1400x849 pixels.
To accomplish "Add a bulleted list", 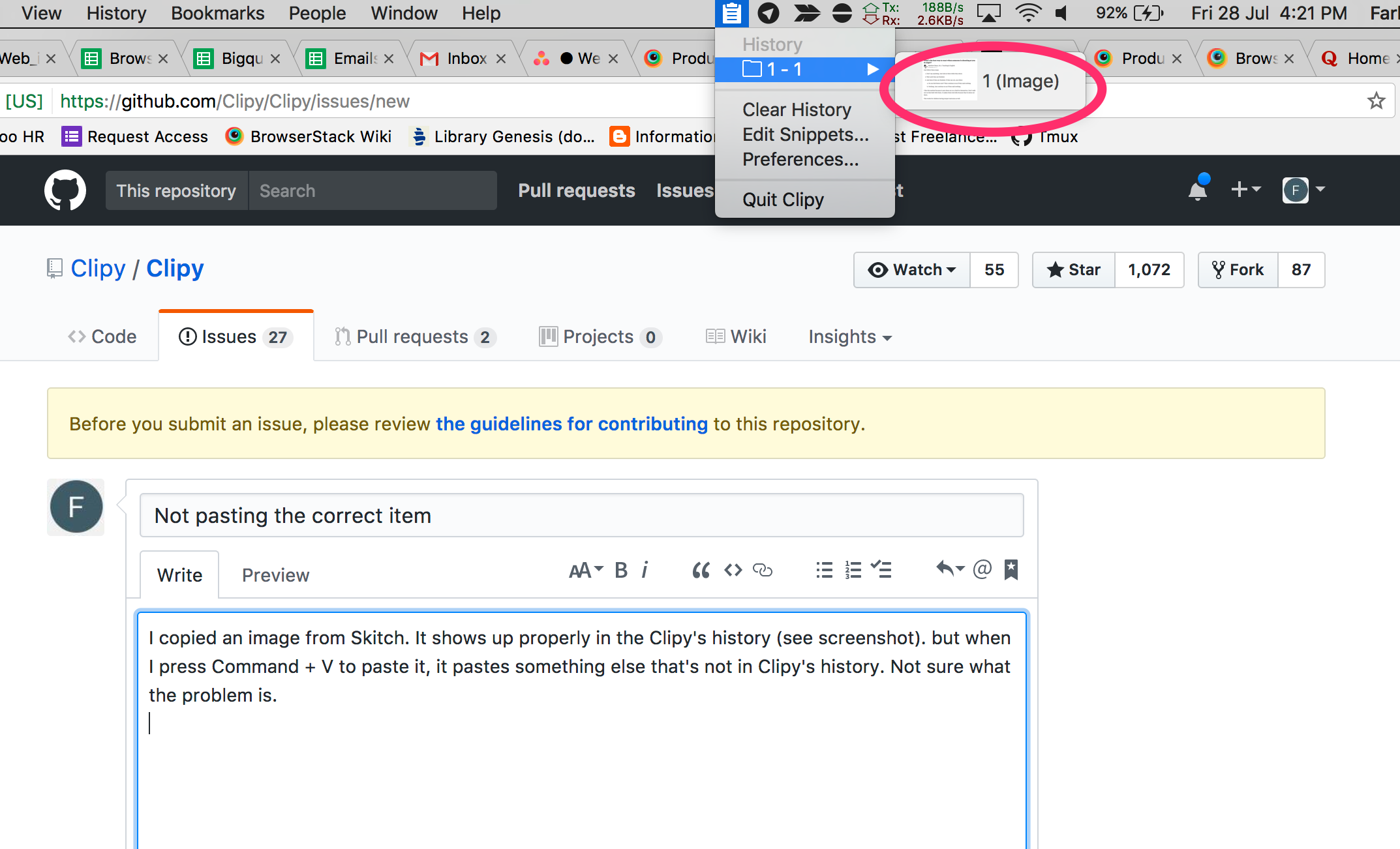I will [824, 571].
